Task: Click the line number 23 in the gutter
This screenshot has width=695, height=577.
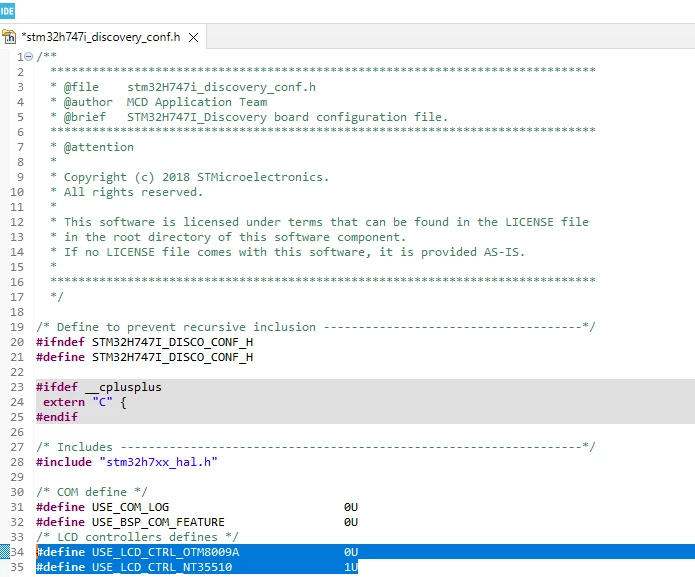Action: [x=17, y=387]
